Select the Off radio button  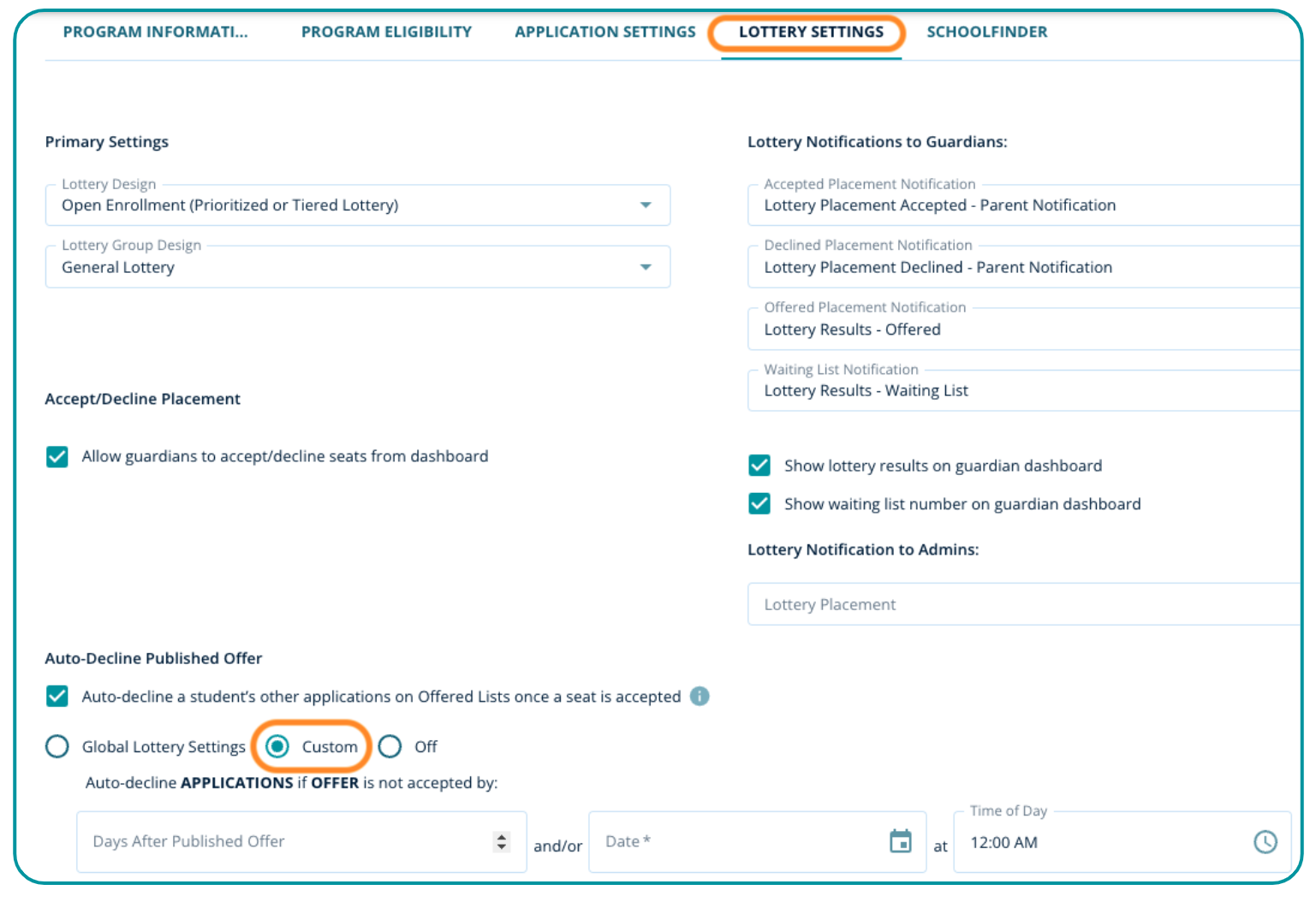point(390,747)
